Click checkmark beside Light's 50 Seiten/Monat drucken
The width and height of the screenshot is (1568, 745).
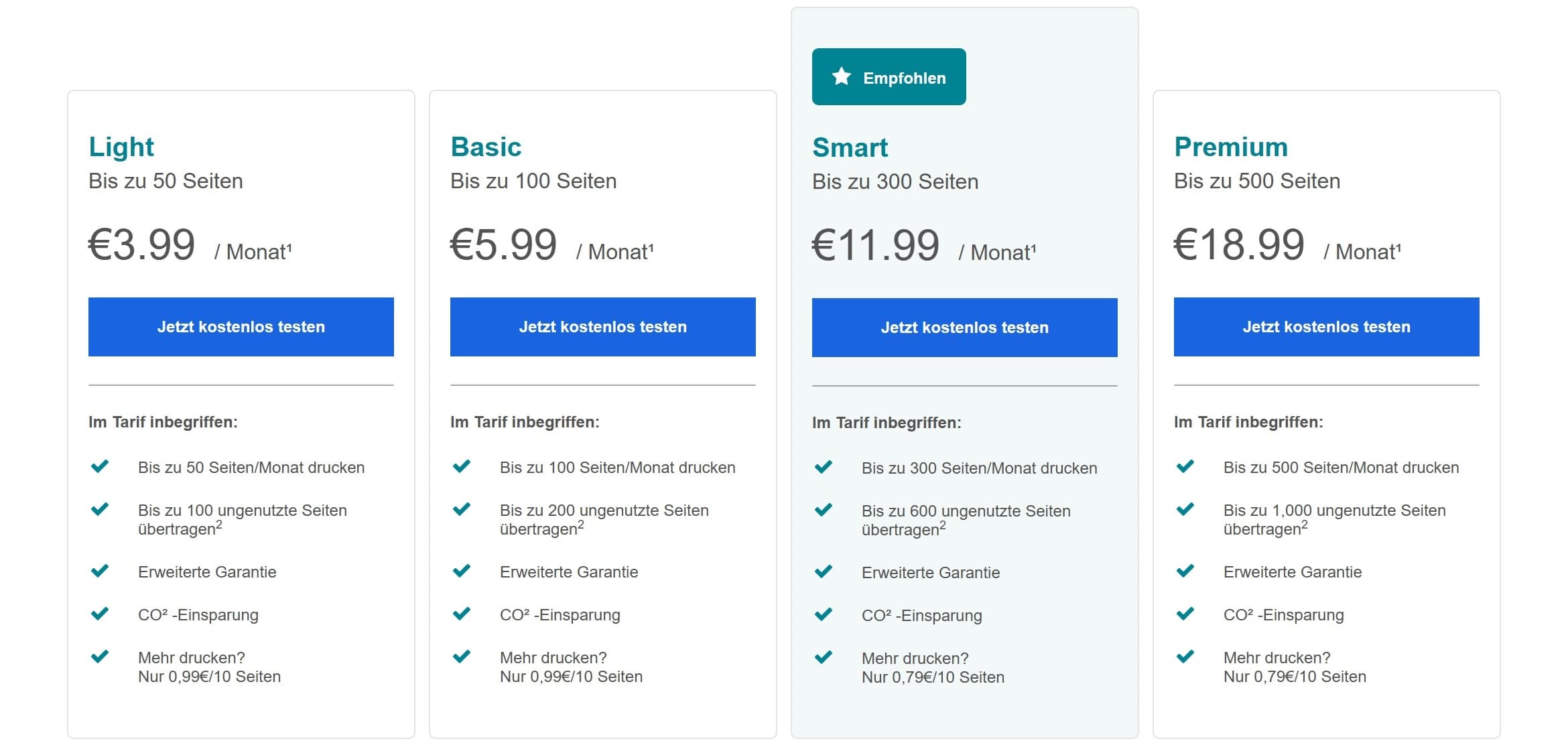(x=100, y=466)
